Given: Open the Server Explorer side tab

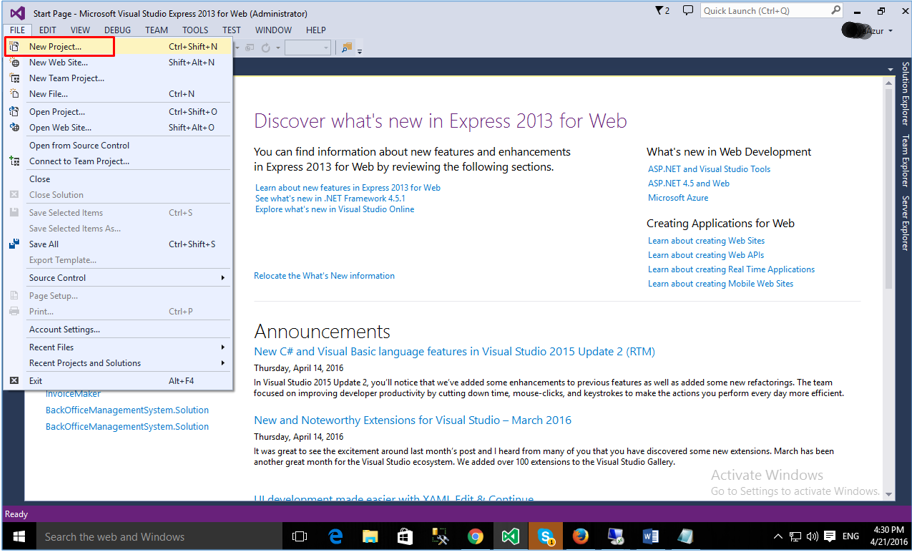Looking at the screenshot, I should [x=905, y=223].
